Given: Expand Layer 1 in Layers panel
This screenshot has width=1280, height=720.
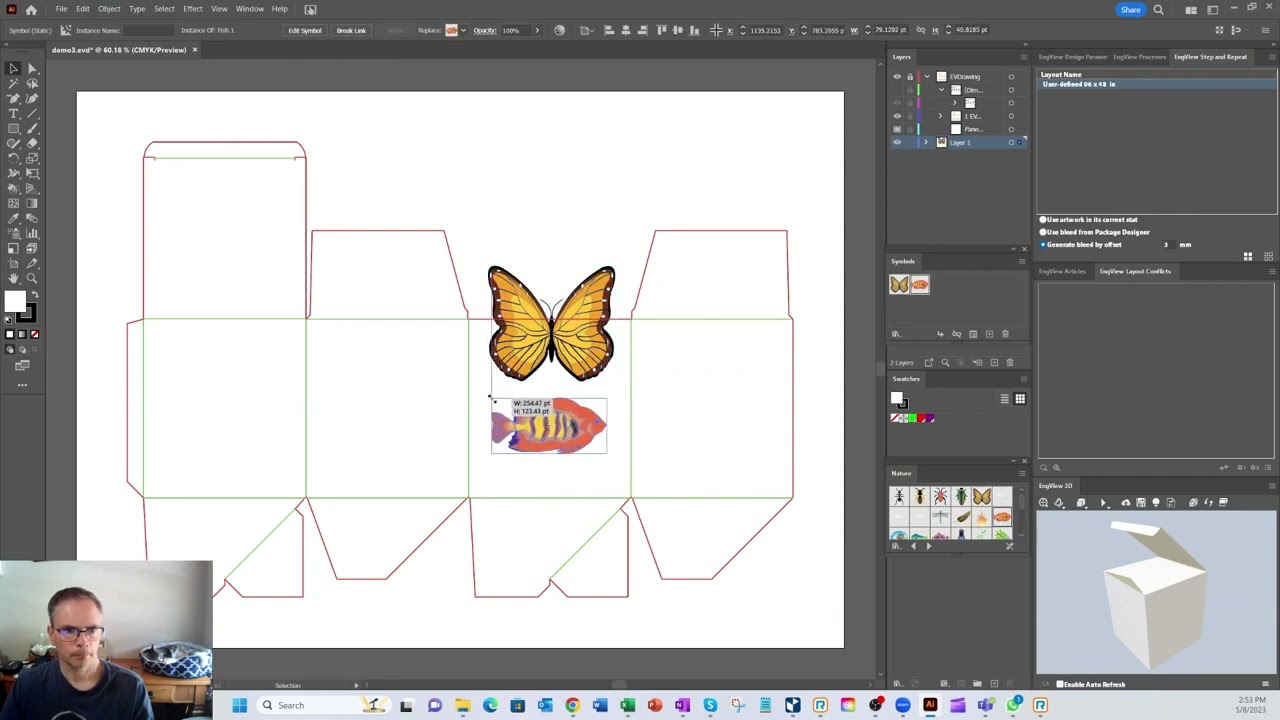Looking at the screenshot, I should [x=926, y=143].
